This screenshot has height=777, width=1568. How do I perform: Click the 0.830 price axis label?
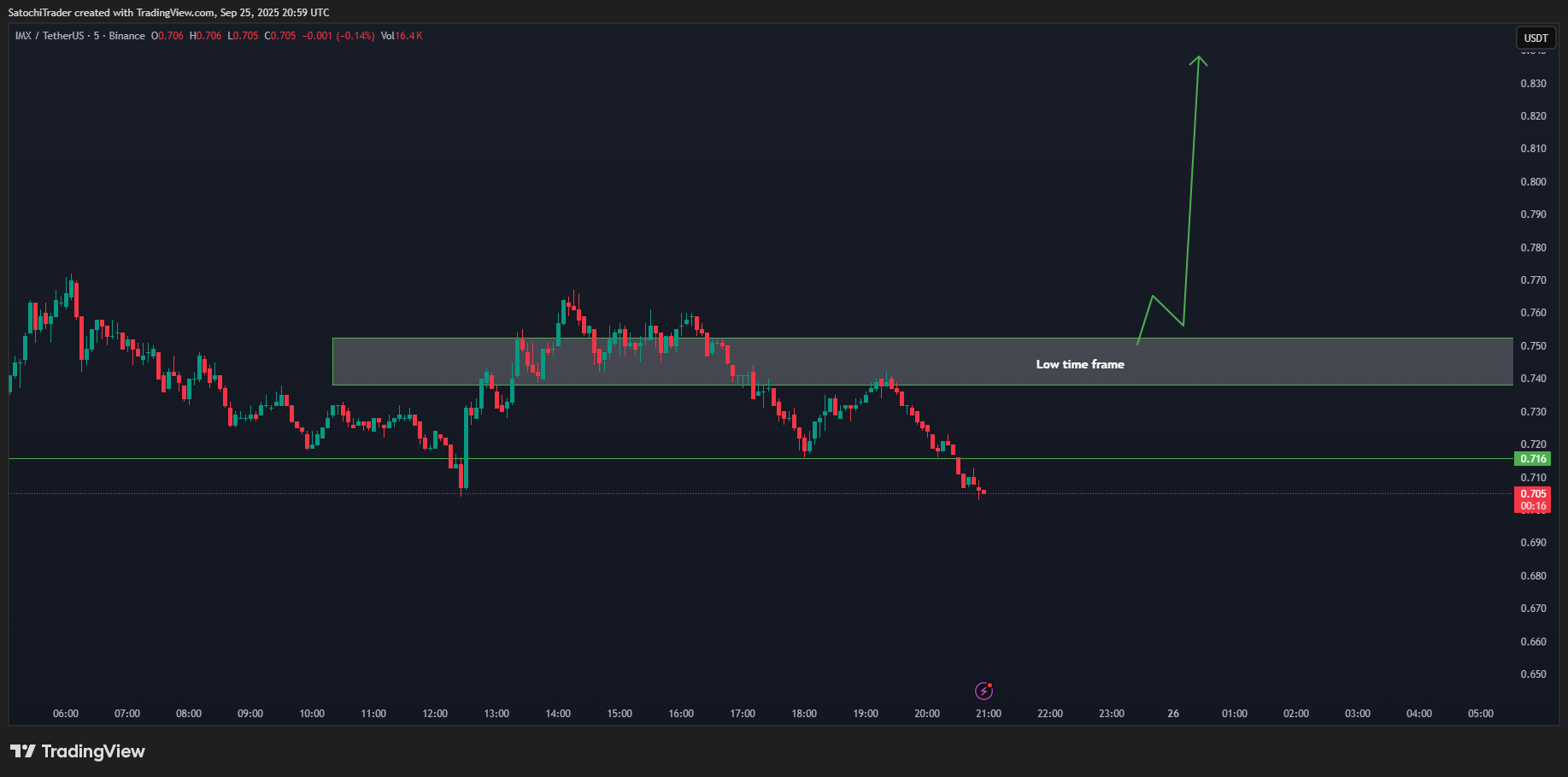pos(1533,84)
